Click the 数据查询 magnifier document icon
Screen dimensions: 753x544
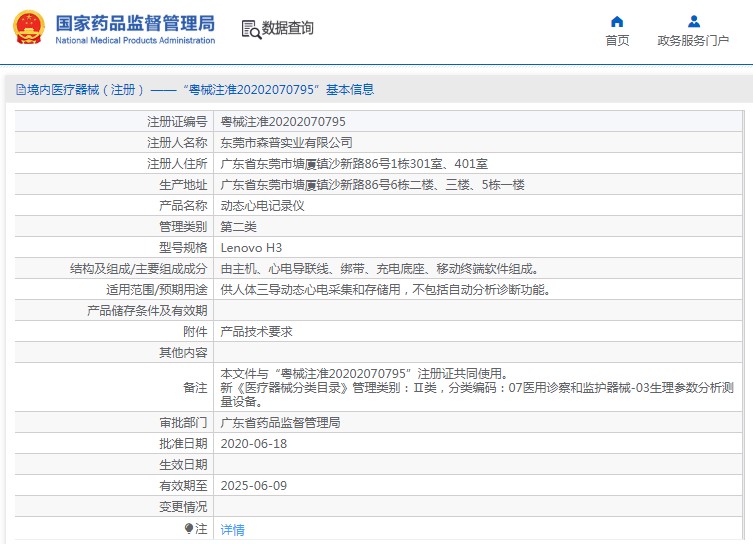(250, 29)
